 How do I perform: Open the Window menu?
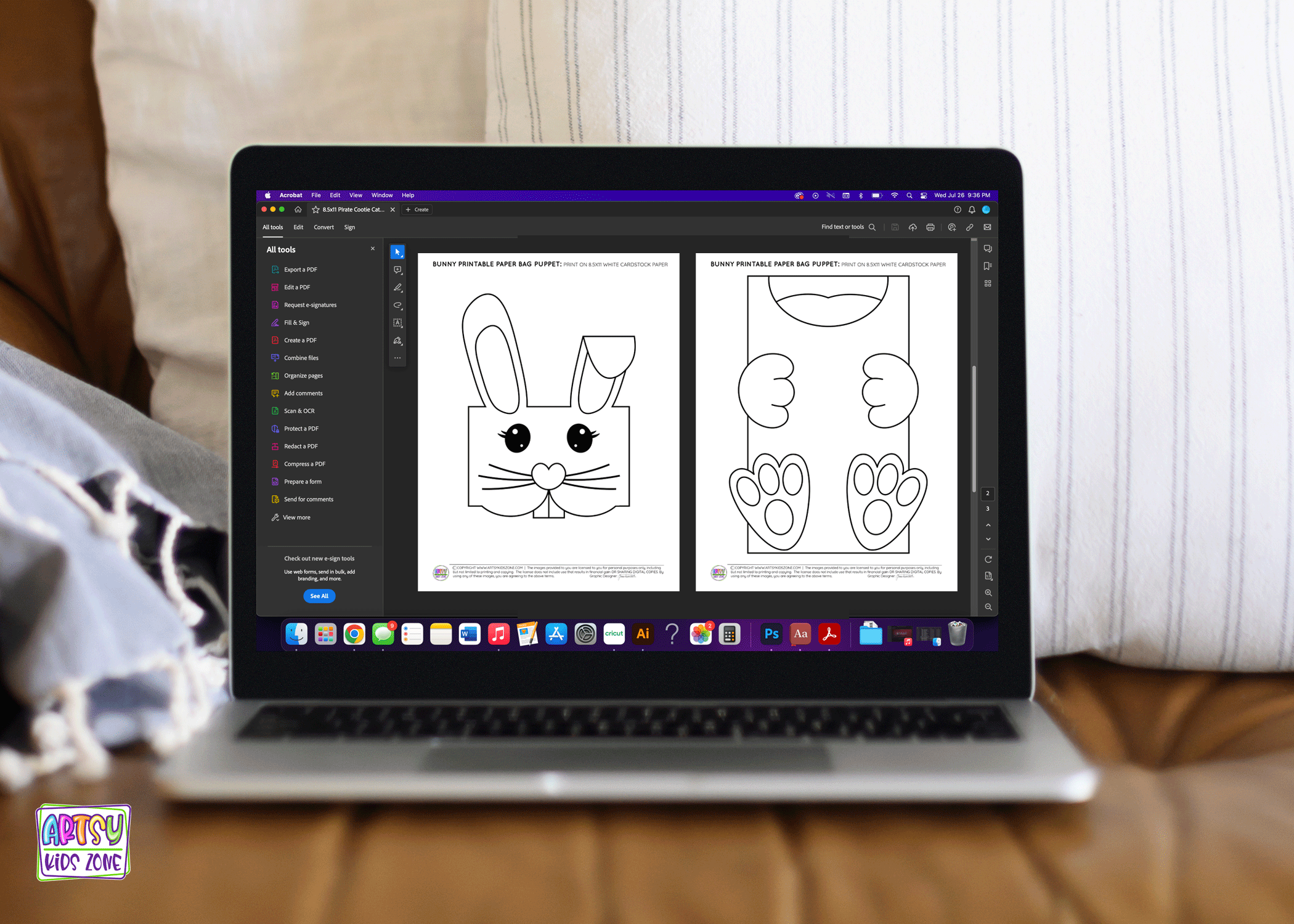tap(381, 195)
